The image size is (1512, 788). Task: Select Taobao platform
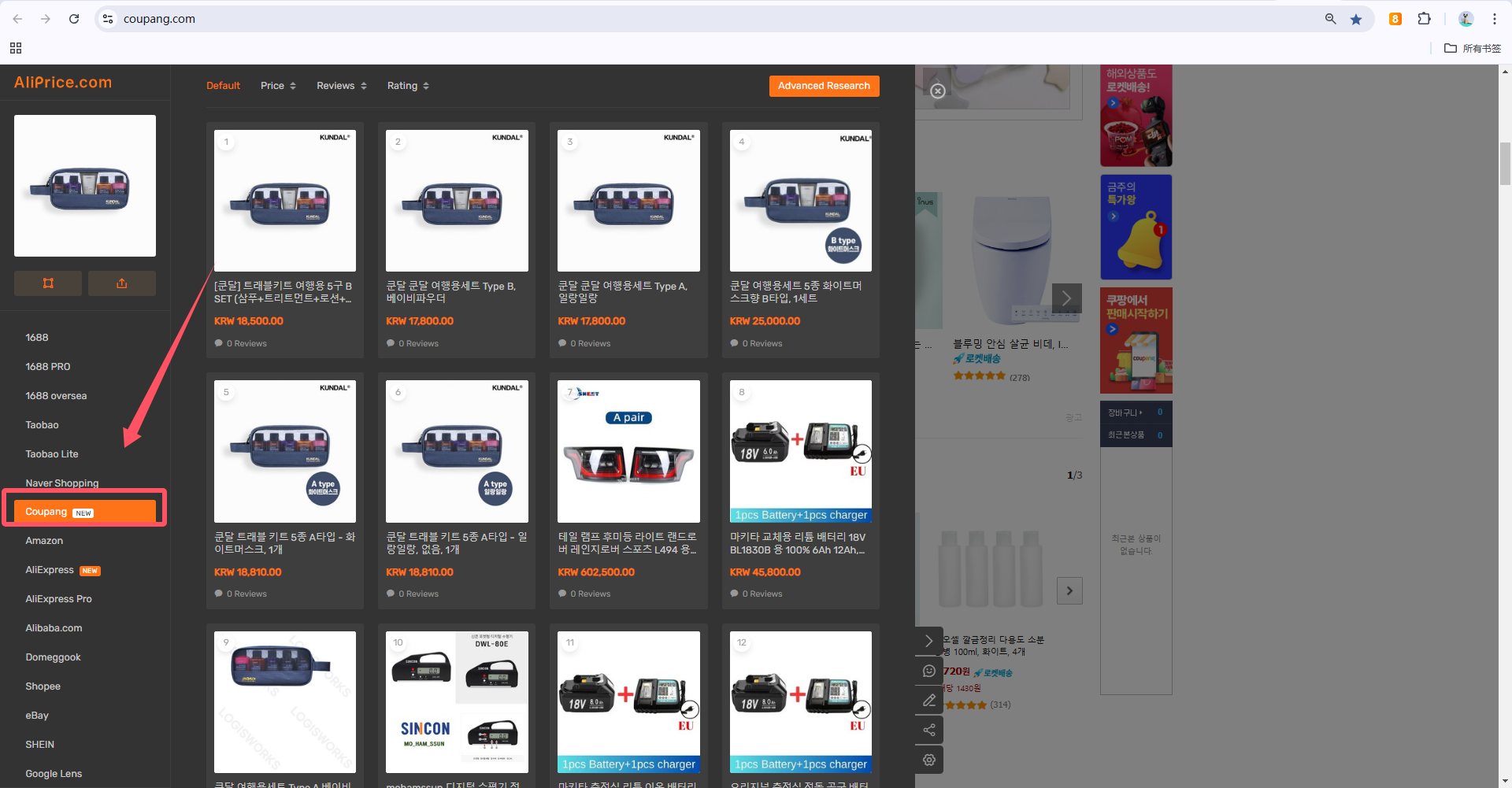pos(42,425)
